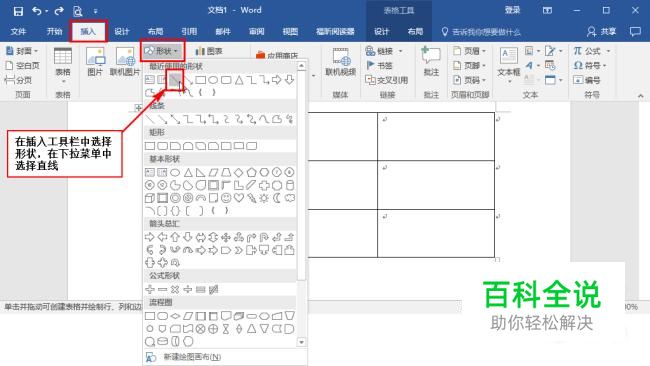The height and width of the screenshot is (366, 650).
Task: Select the heart basic shape
Action: tap(239, 198)
